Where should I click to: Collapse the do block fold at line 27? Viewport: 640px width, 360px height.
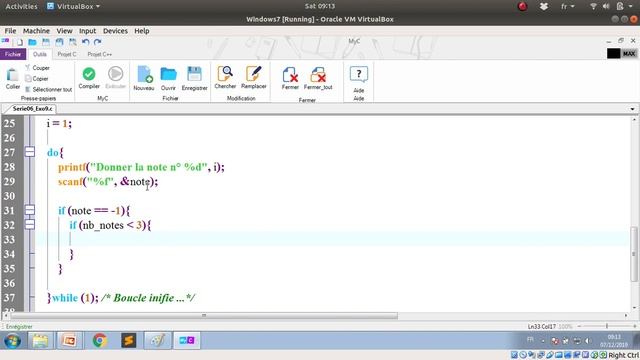click(30, 152)
